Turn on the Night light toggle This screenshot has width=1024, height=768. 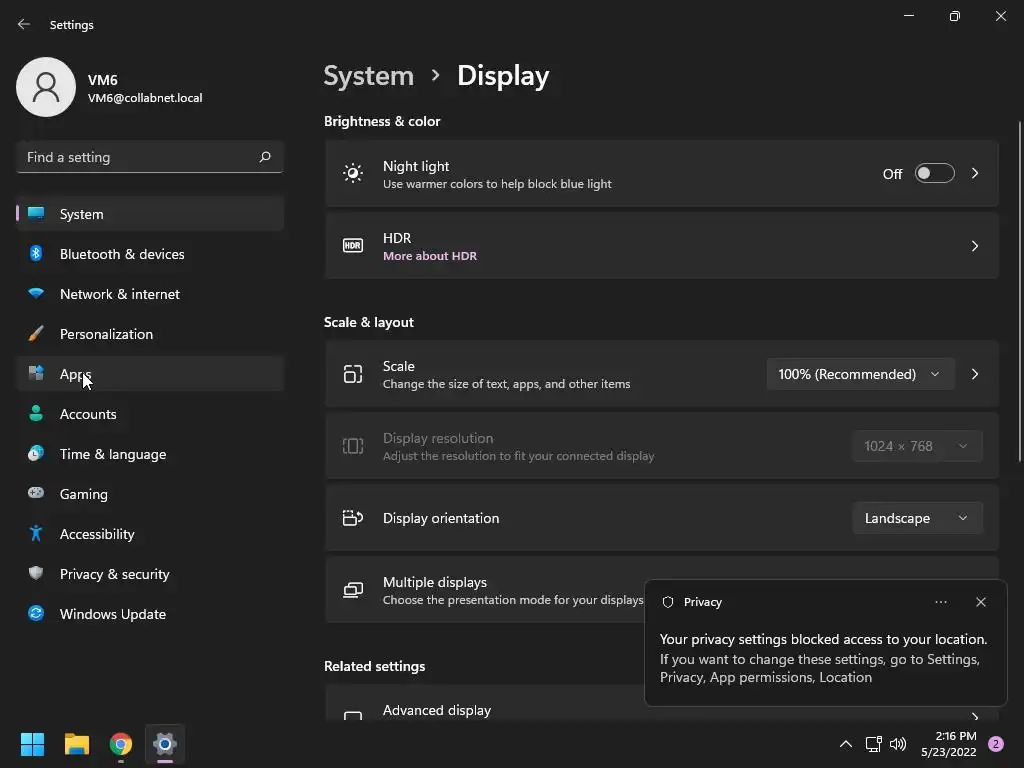coord(934,174)
